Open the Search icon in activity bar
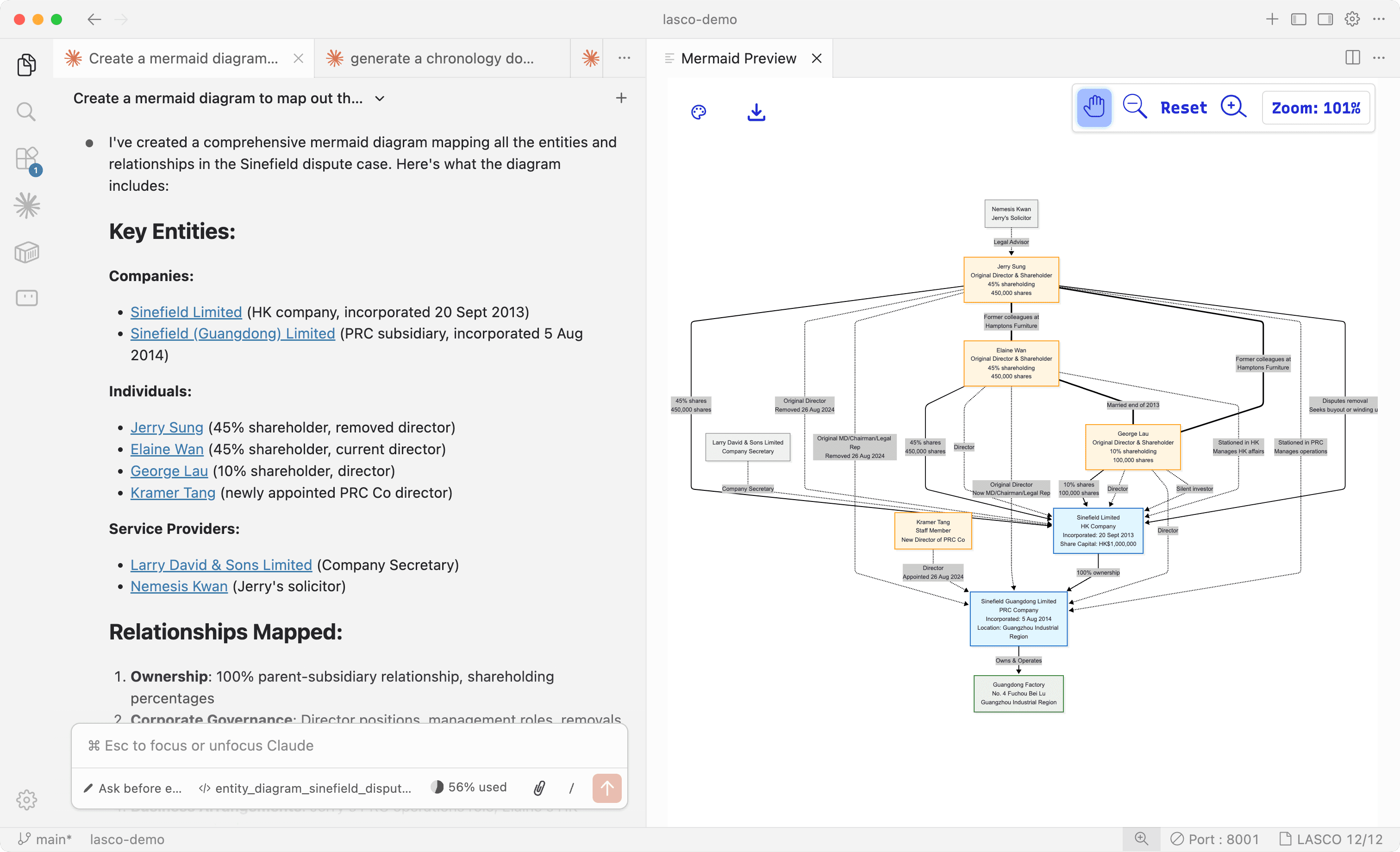Image resolution: width=1400 pixels, height=852 pixels. pyautogui.click(x=26, y=112)
